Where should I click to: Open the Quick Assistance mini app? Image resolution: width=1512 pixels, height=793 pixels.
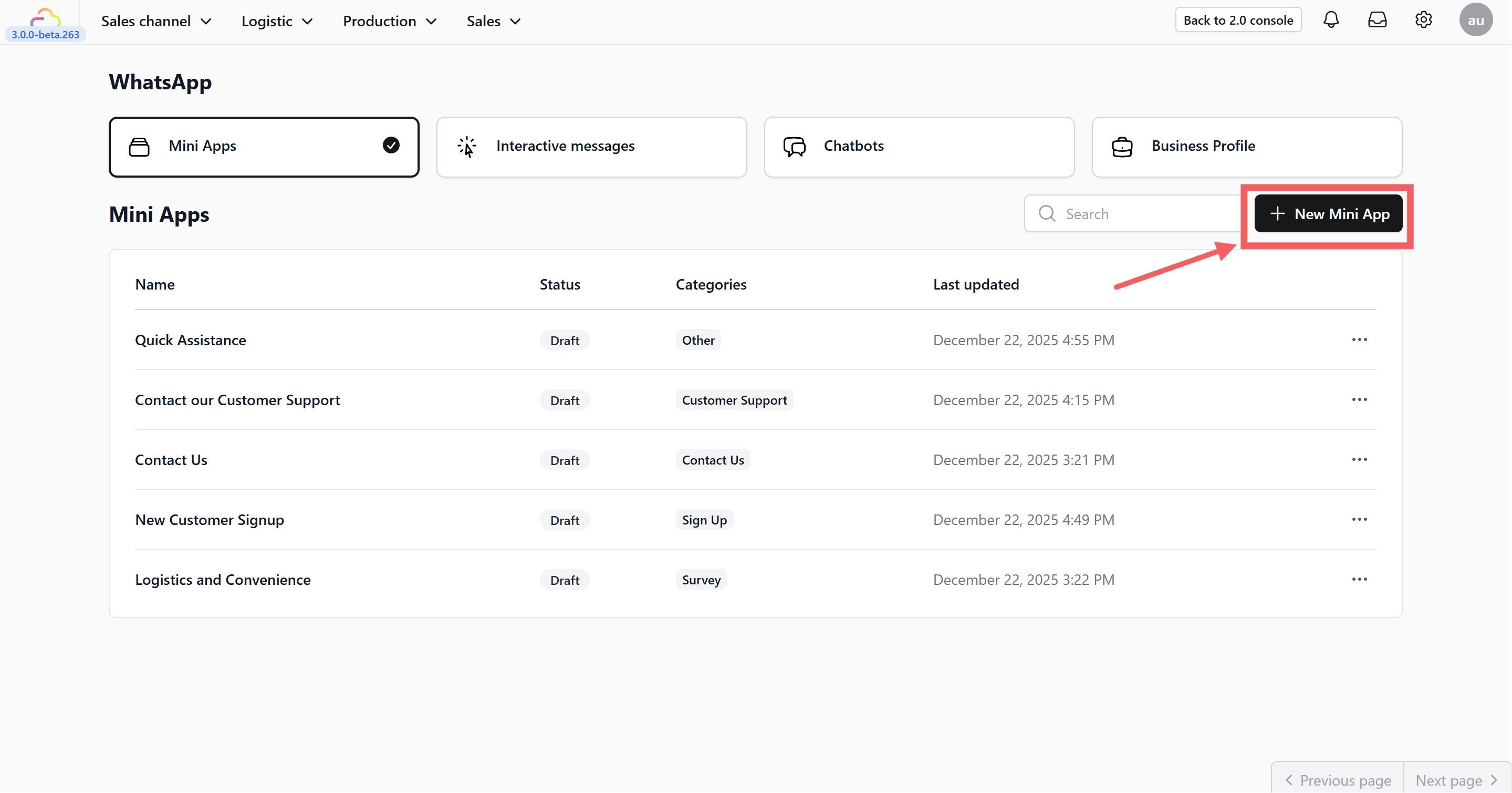190,340
